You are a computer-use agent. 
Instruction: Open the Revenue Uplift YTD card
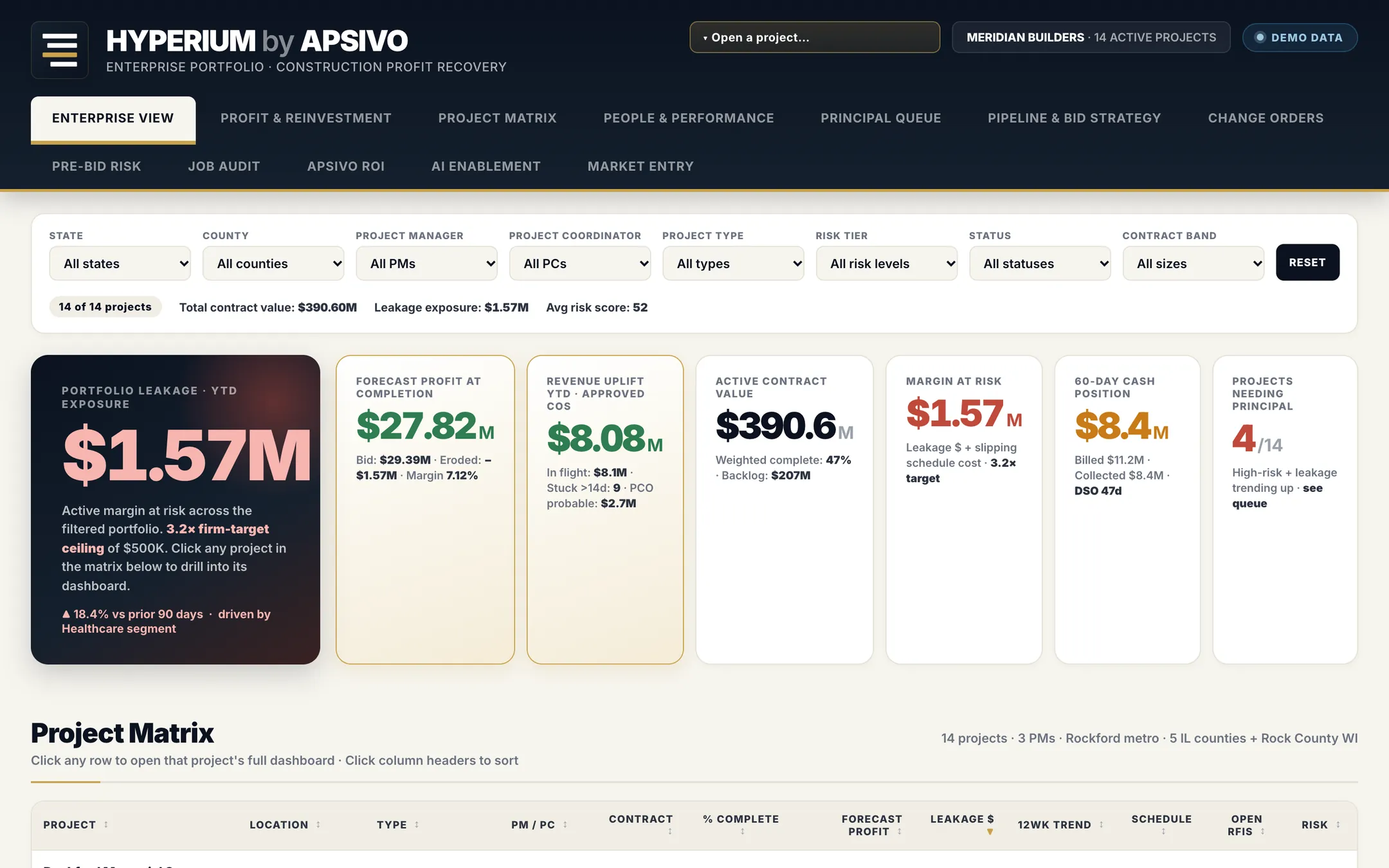pos(605,509)
